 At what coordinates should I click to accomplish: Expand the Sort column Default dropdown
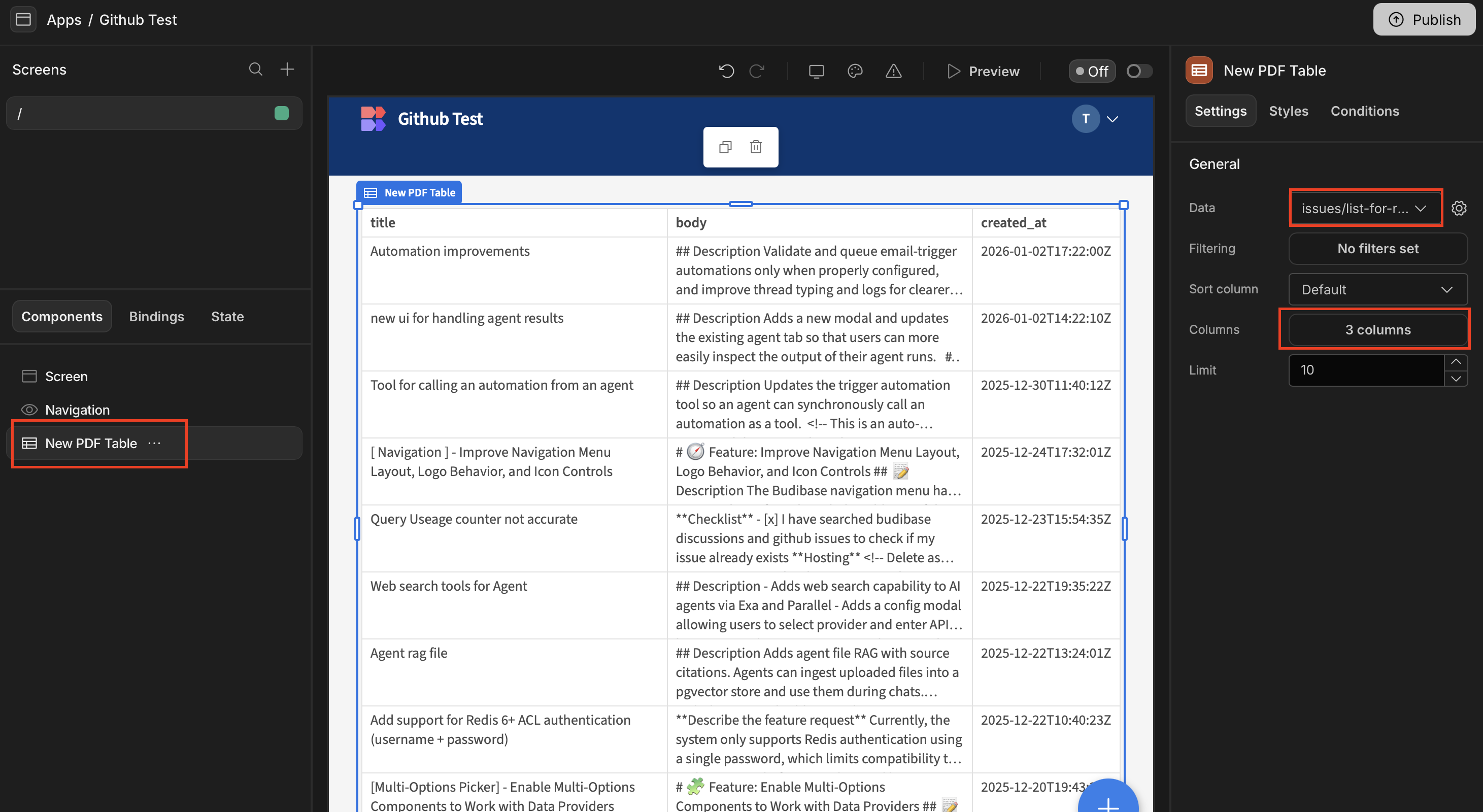pos(1377,289)
